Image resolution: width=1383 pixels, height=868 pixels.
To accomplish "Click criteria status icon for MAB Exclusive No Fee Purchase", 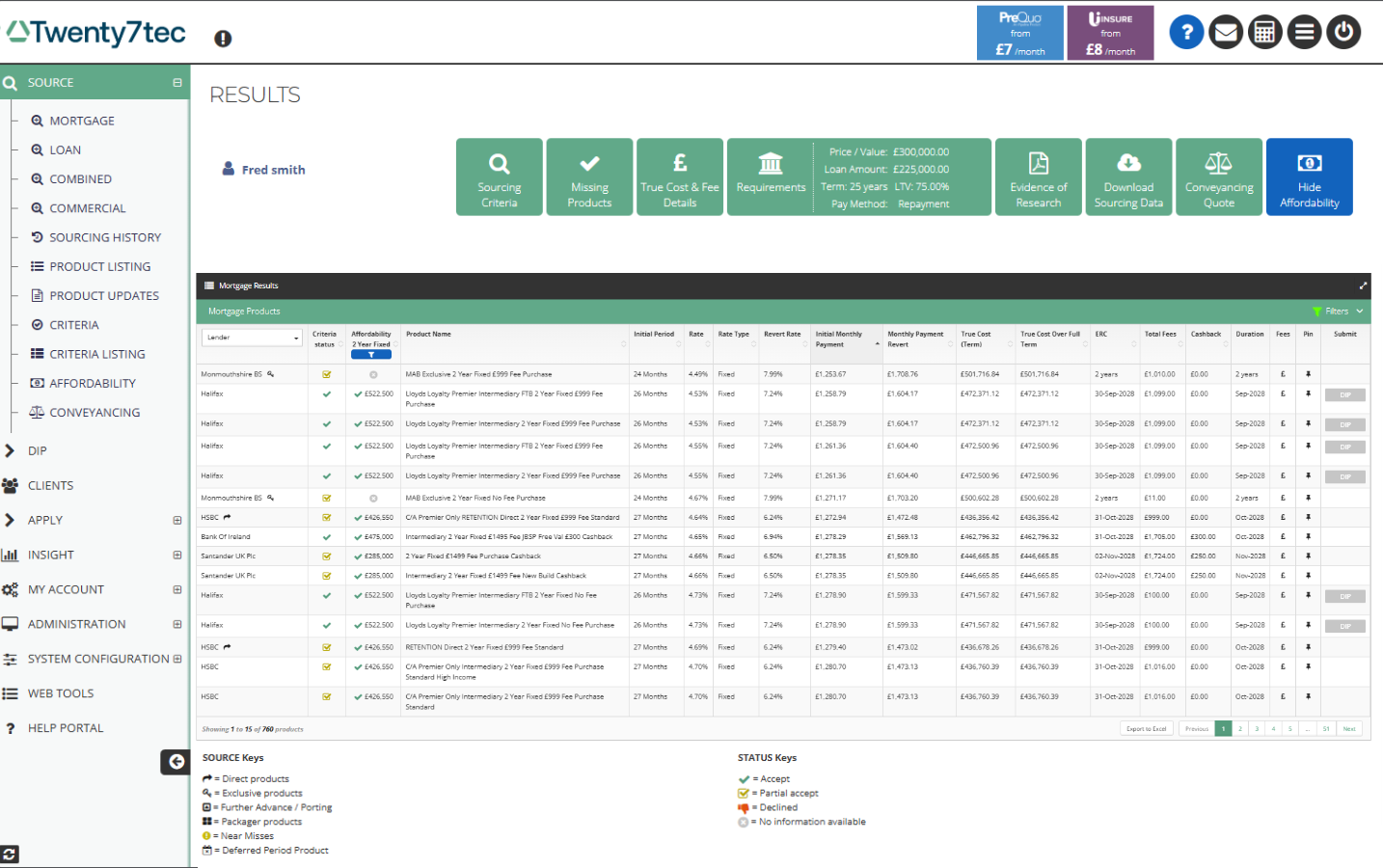I will coord(327,499).
